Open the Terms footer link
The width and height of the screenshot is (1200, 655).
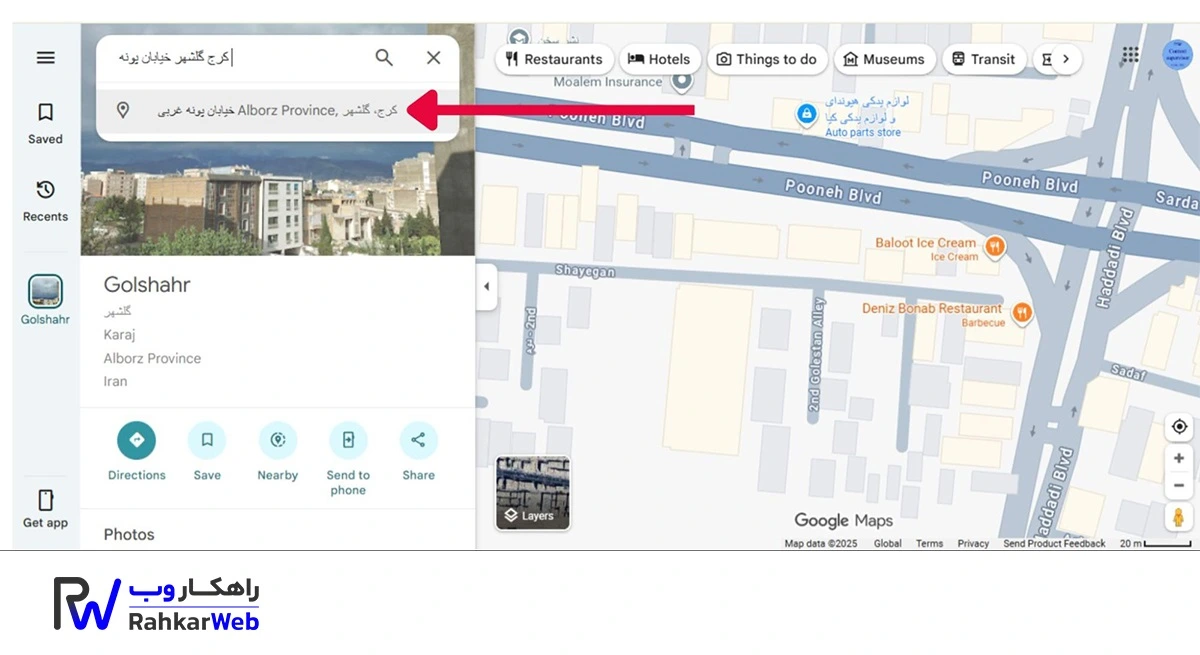(x=929, y=544)
